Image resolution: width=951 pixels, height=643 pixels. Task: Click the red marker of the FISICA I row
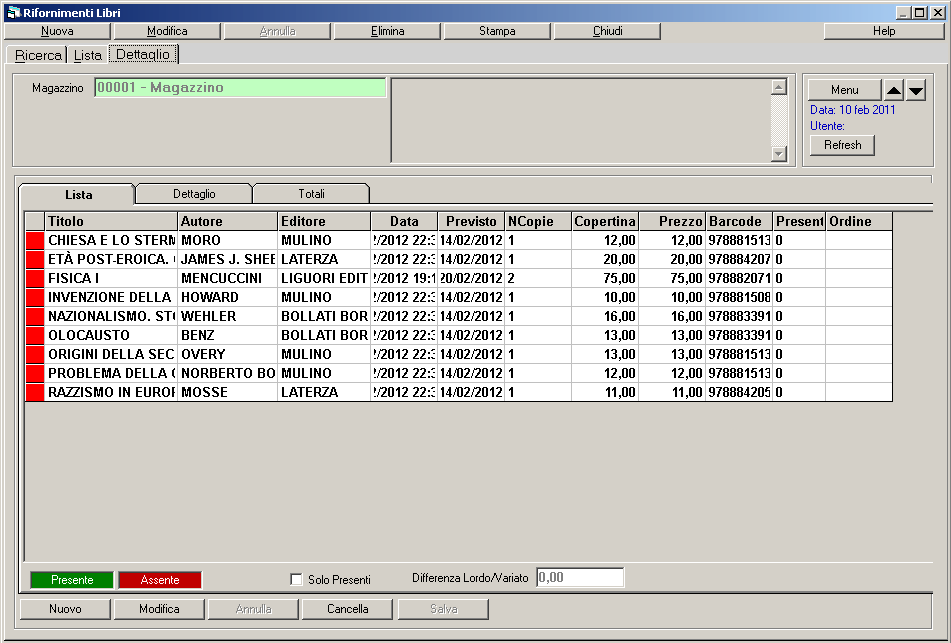[35, 278]
